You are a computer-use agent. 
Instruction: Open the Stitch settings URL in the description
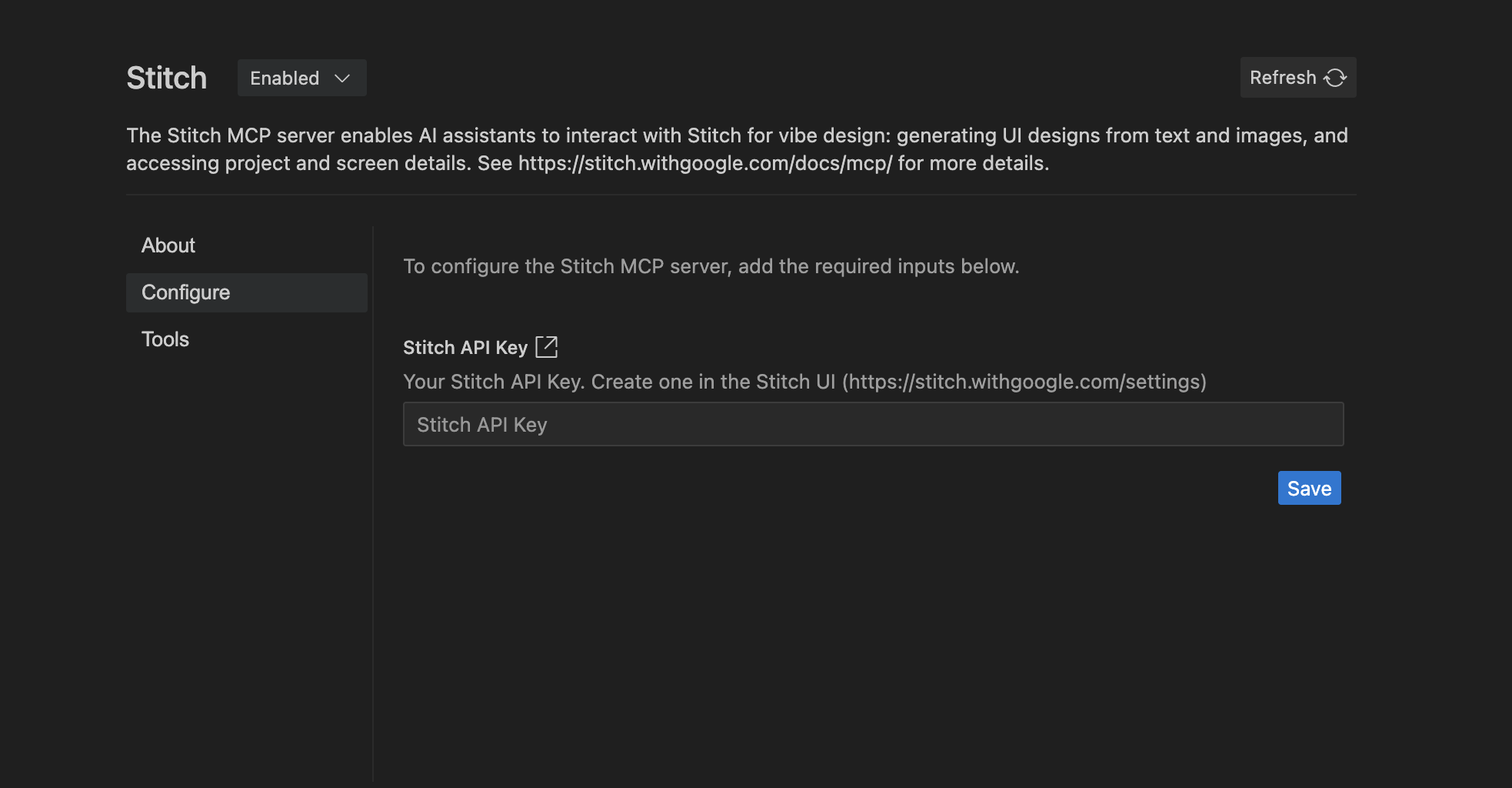pyautogui.click(x=1021, y=381)
